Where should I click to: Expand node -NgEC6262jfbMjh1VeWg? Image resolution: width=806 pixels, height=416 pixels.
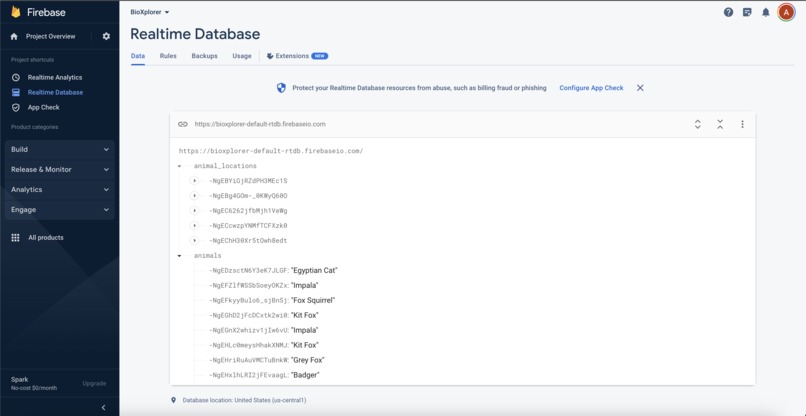pyautogui.click(x=194, y=211)
